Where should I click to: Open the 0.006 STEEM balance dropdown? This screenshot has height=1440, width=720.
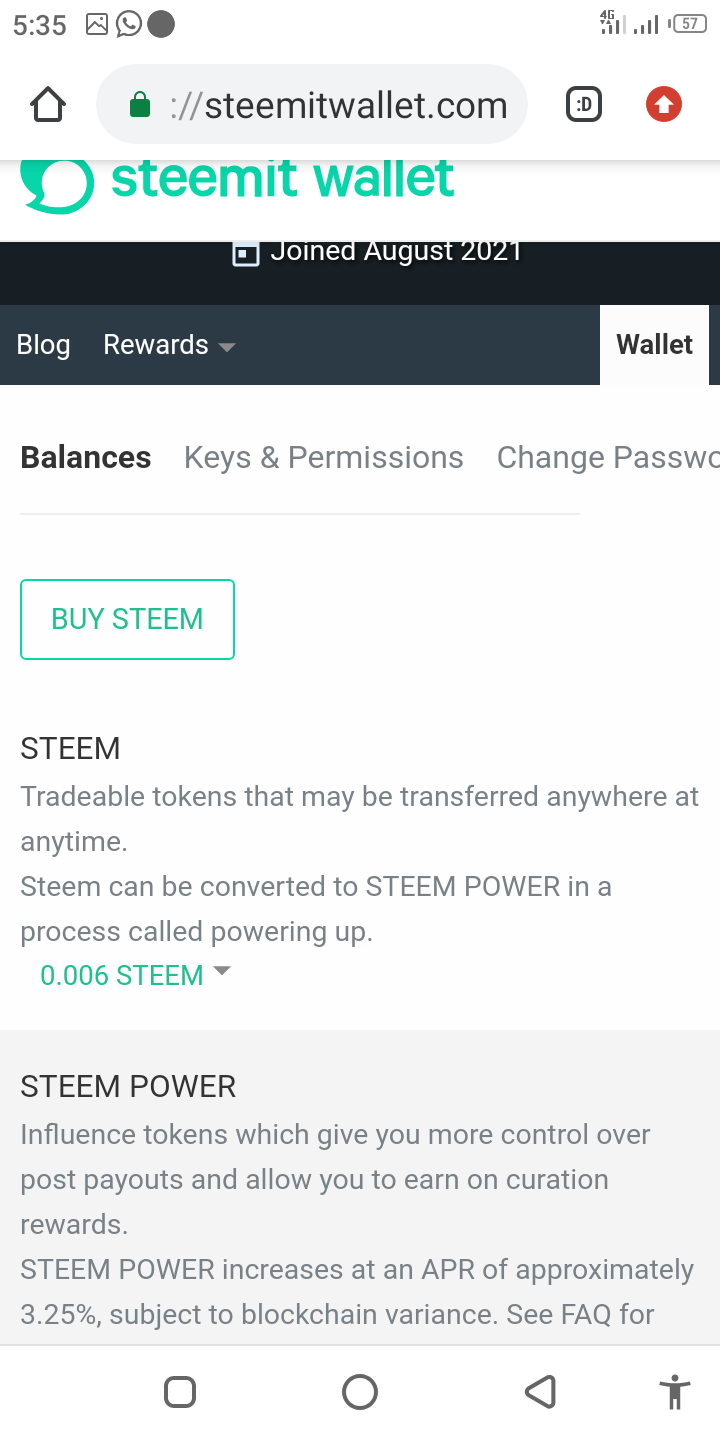(x=135, y=975)
